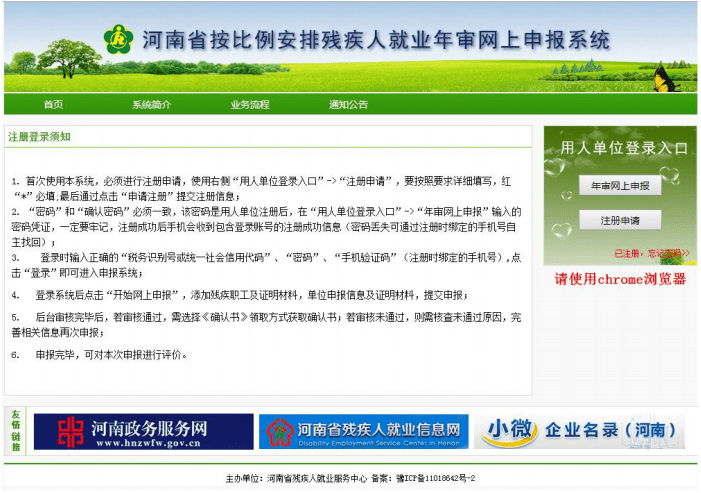Click the site title 河南省按比例安排残疾人就业年审网上申报系统

tap(376, 40)
